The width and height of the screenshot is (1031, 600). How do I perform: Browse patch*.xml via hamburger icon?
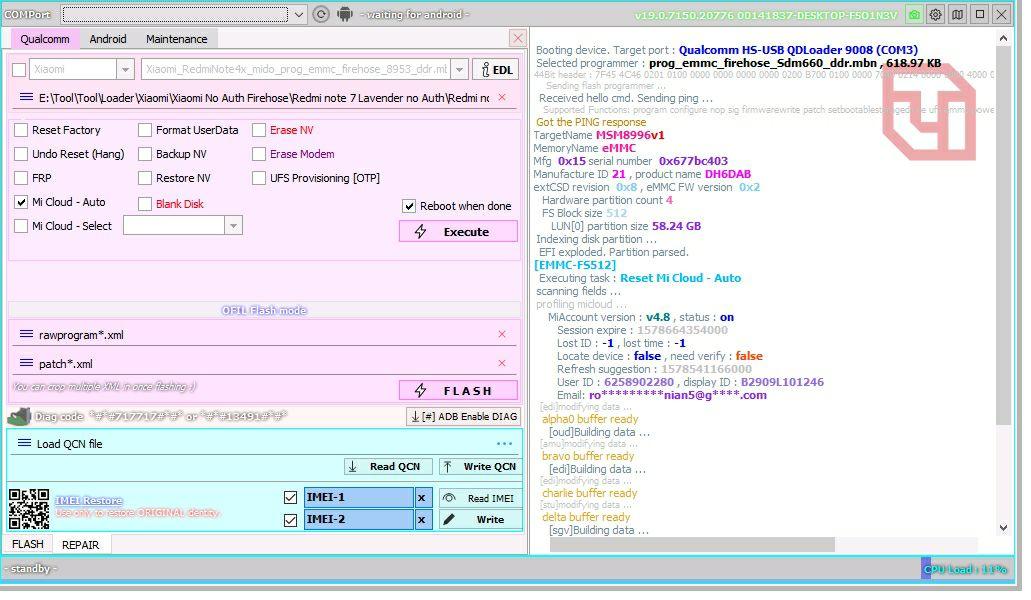[26, 363]
